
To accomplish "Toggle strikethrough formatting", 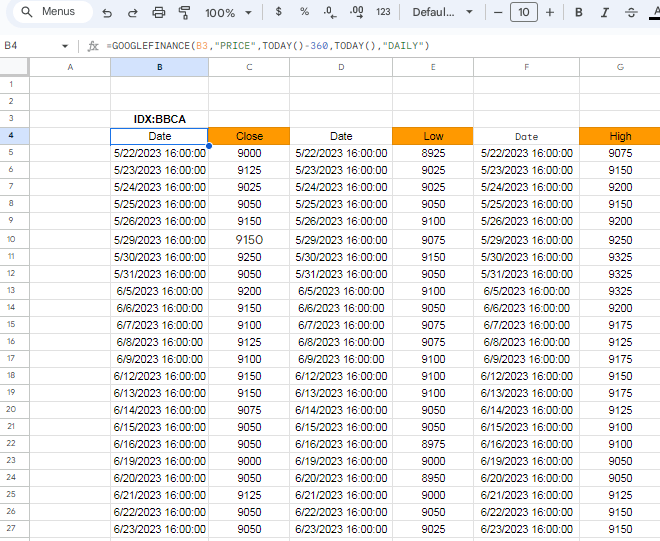I will [630, 13].
